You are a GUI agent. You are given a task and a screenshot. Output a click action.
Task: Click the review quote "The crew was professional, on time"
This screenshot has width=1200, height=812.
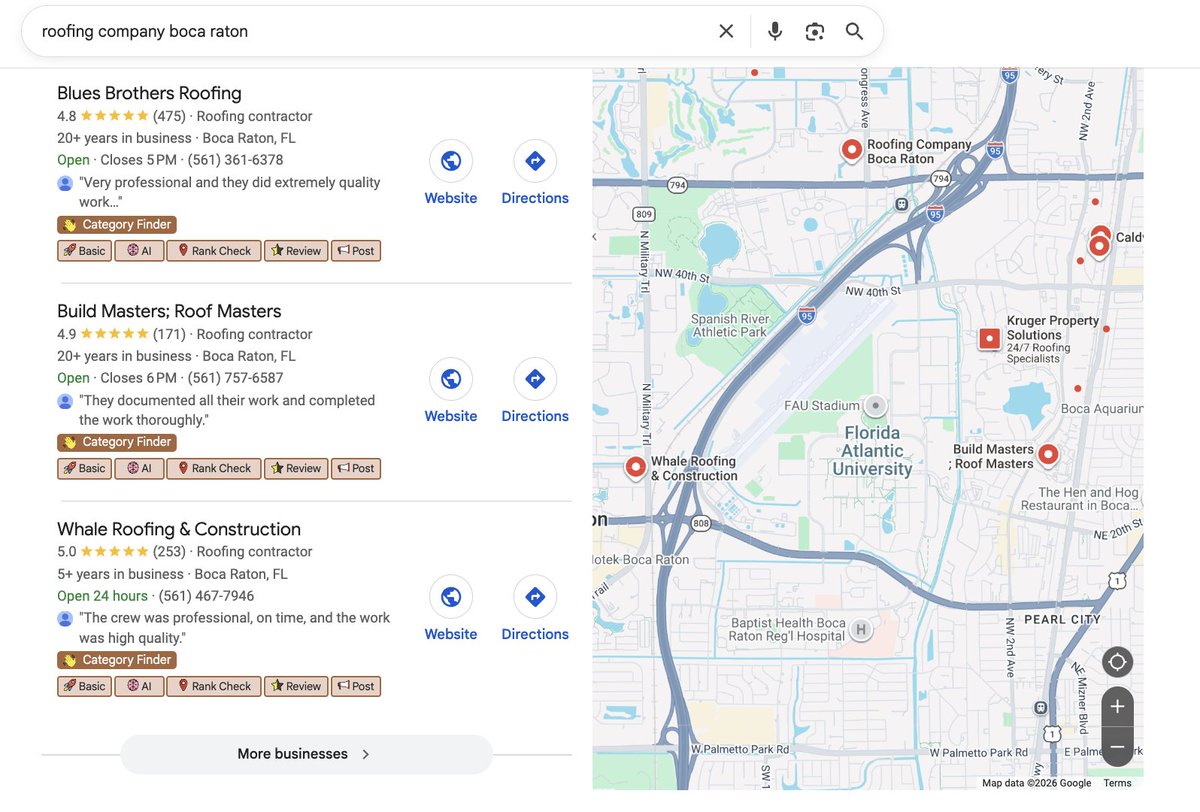[x=234, y=628]
